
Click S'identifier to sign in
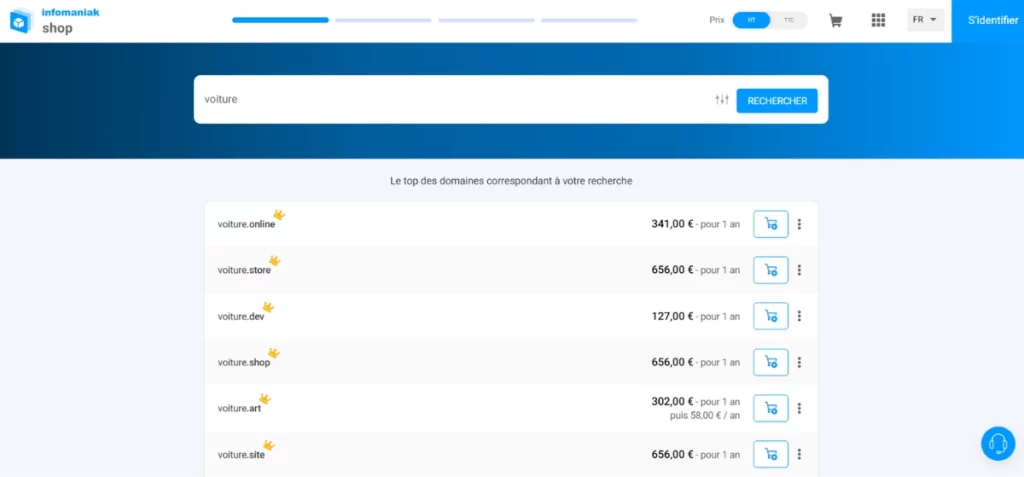[986, 20]
